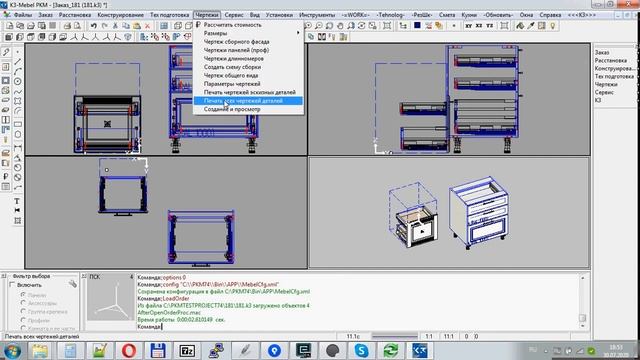Open the 'Файлы' menu
Image resolution: width=640 pixels, height=360 pixels.
(x=23, y=15)
